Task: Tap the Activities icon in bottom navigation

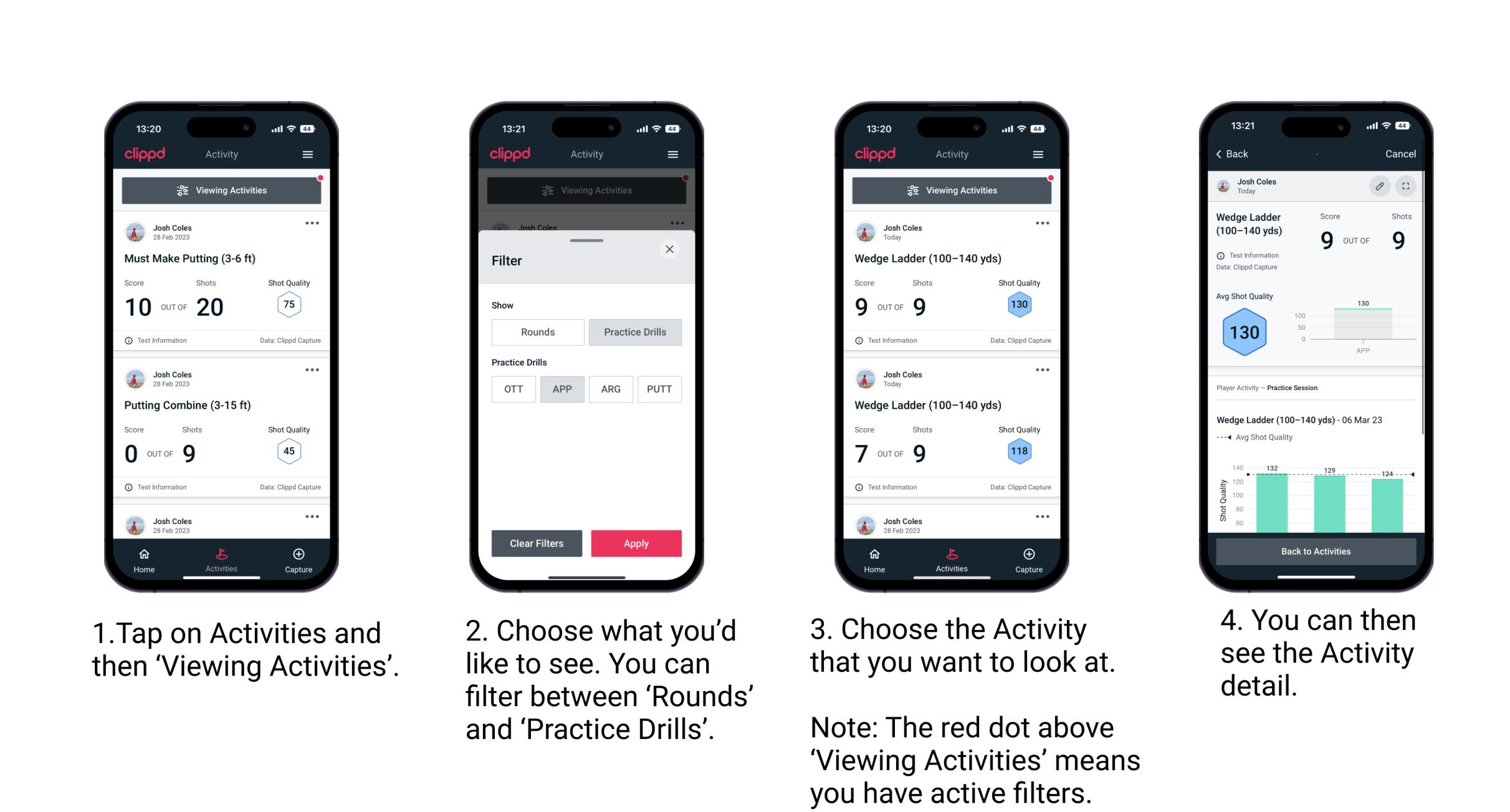Action: pyautogui.click(x=220, y=558)
